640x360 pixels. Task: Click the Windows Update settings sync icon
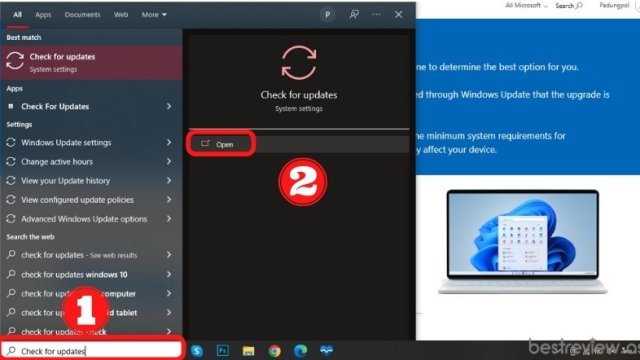point(11,142)
